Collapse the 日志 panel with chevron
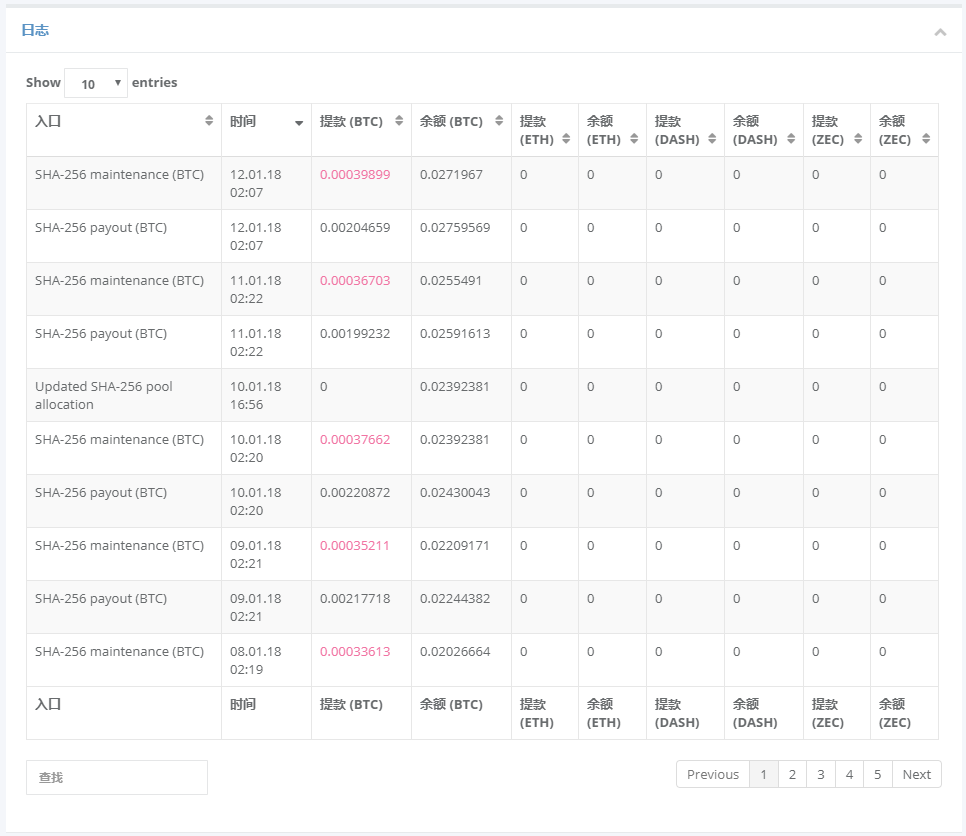 (x=940, y=32)
